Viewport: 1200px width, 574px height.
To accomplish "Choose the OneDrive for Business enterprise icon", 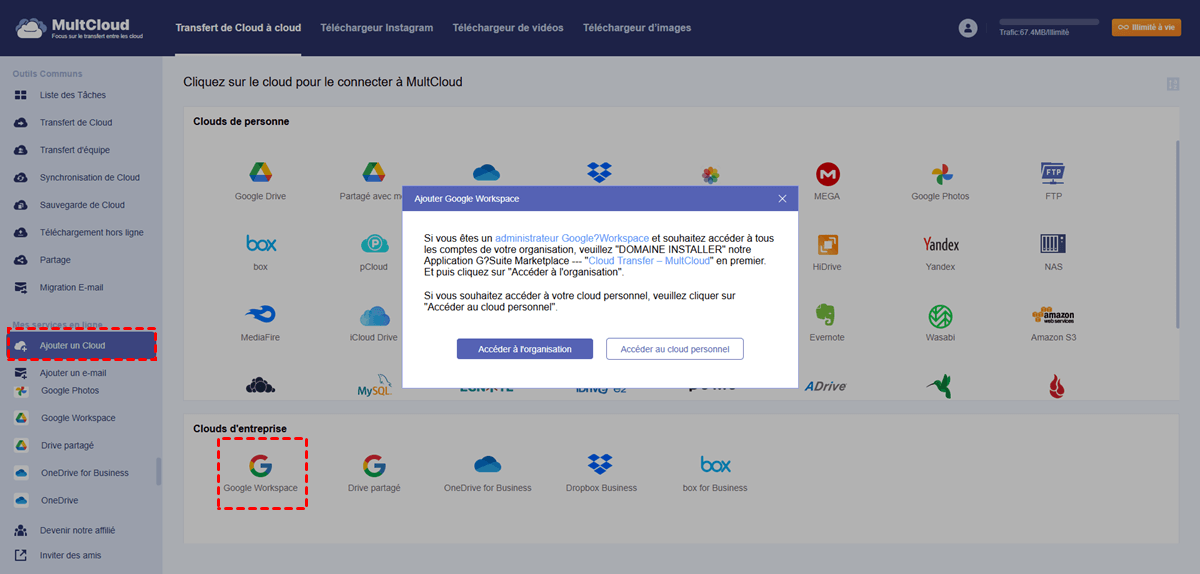I will pos(487,465).
